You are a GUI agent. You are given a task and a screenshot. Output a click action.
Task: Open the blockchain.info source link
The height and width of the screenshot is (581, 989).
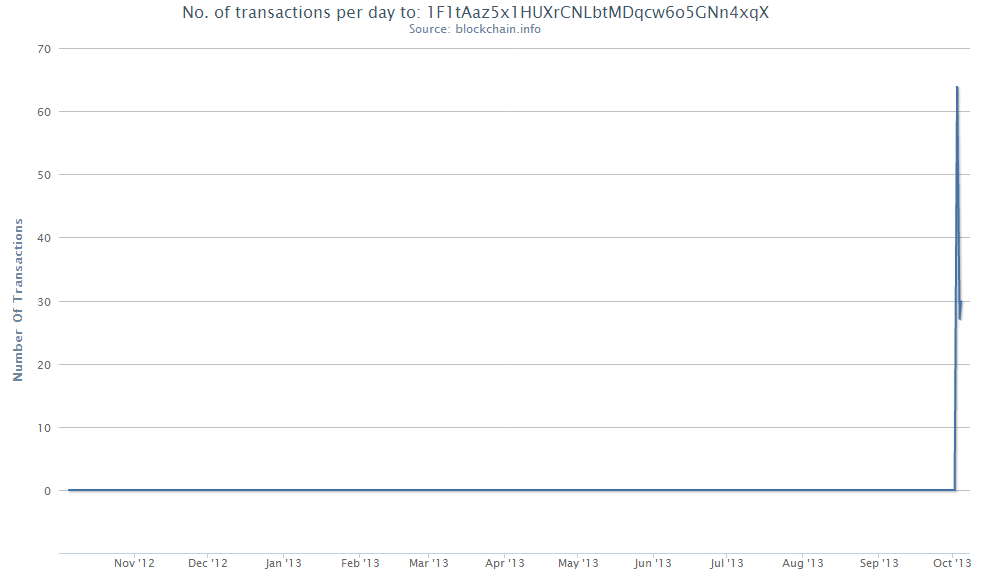pyautogui.click(x=474, y=29)
